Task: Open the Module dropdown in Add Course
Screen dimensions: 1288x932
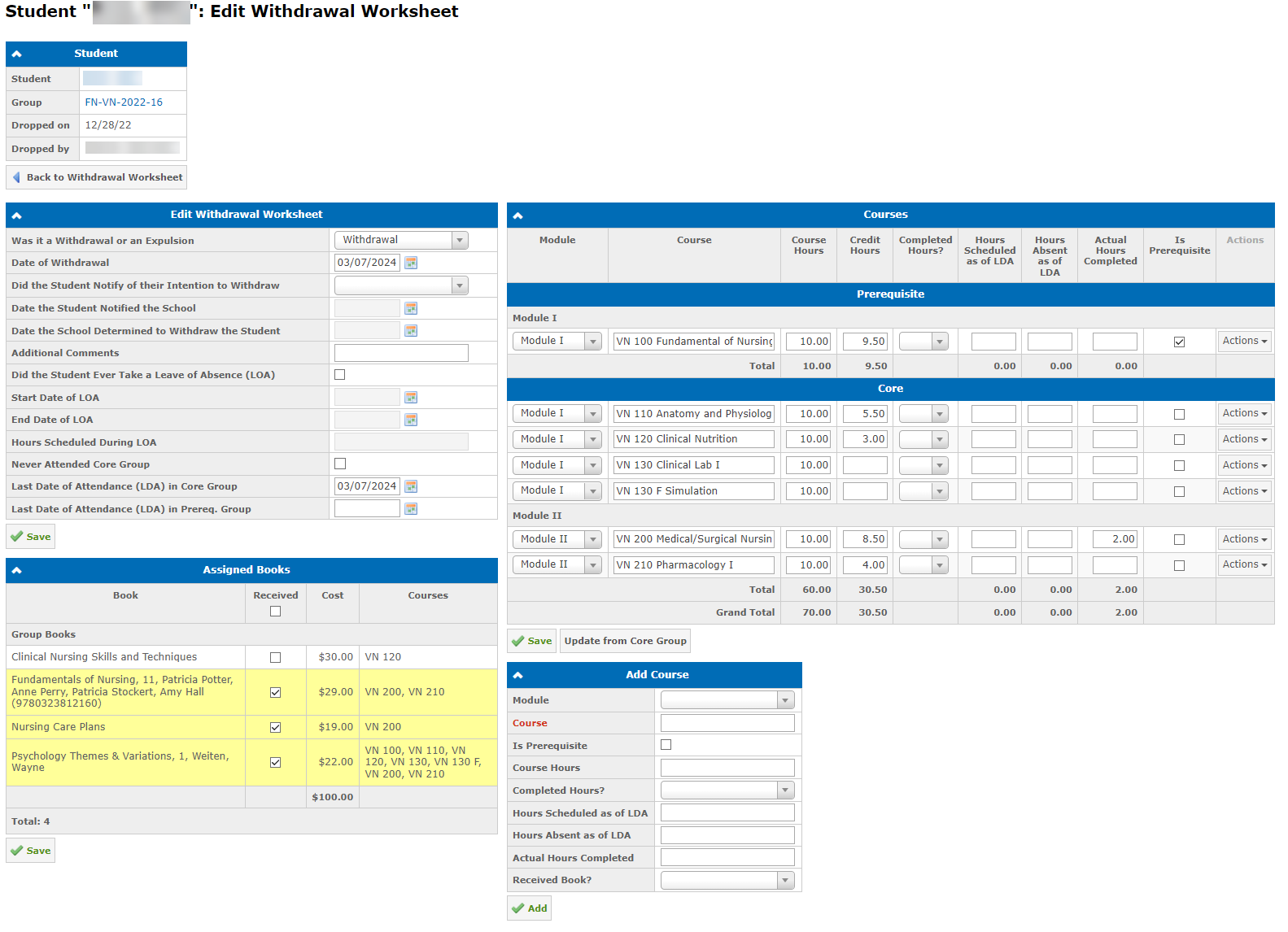Action: click(x=727, y=700)
